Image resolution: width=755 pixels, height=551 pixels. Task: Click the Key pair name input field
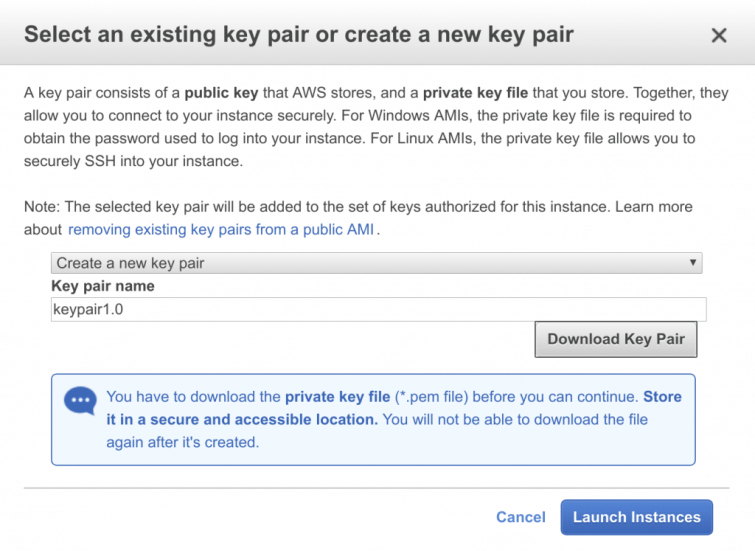click(x=378, y=309)
